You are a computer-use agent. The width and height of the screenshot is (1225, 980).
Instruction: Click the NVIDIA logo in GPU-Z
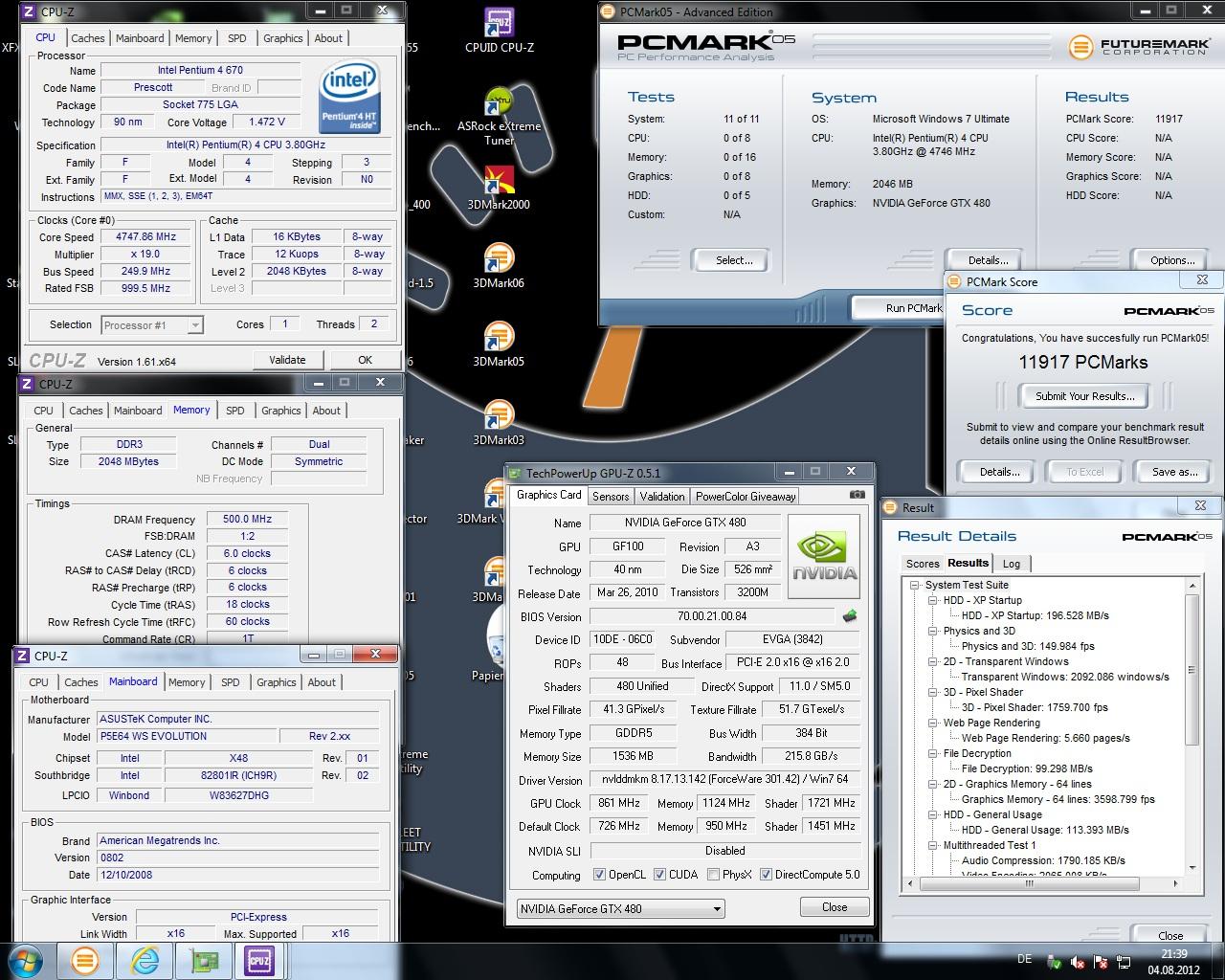coord(823,558)
